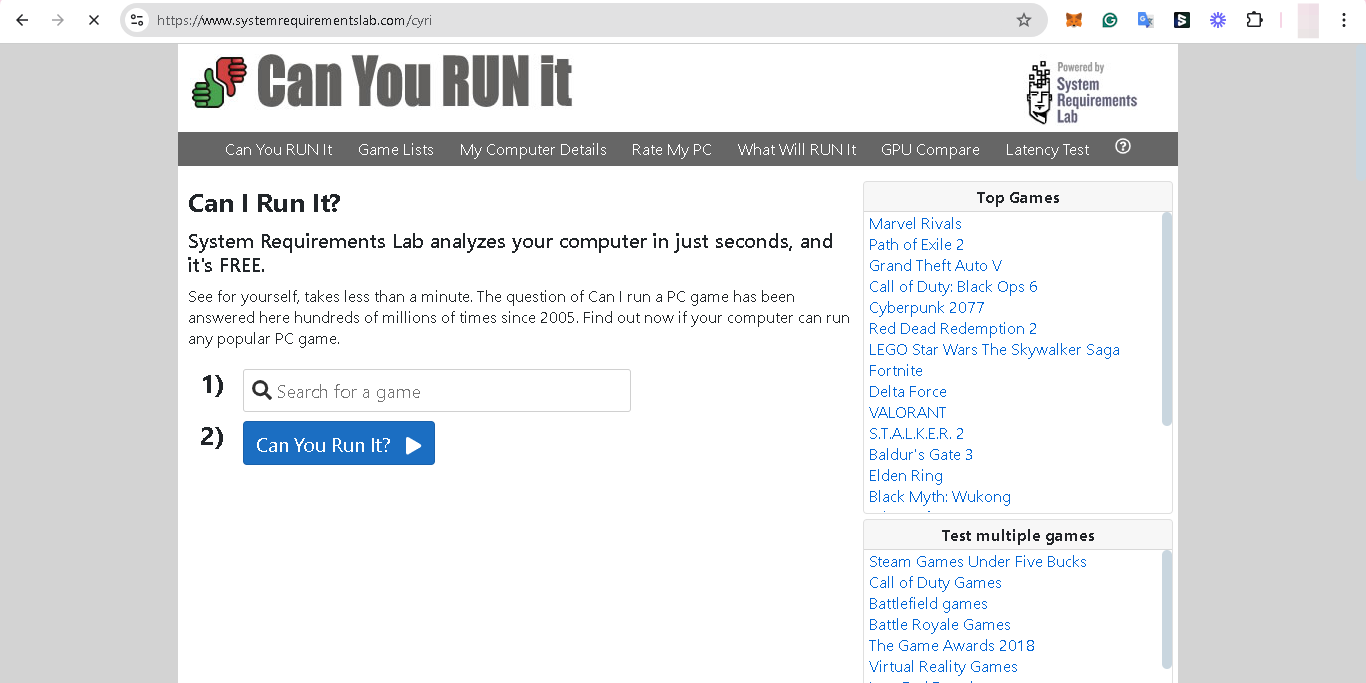Viewport: 1366px width, 683px height.
Task: Open Battle Royale Games link
Action: click(940, 625)
